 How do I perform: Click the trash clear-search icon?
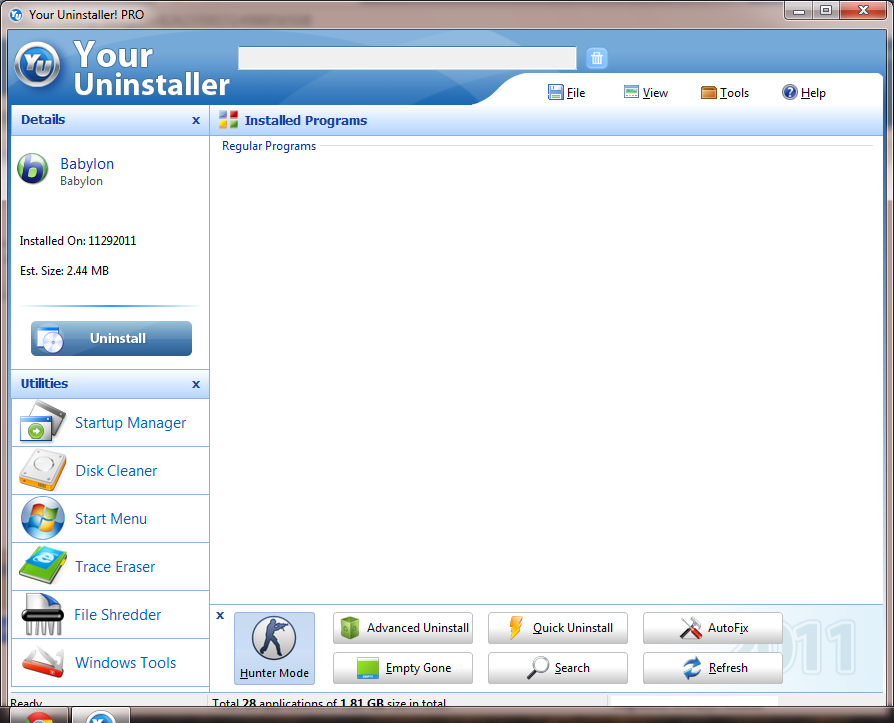click(596, 58)
